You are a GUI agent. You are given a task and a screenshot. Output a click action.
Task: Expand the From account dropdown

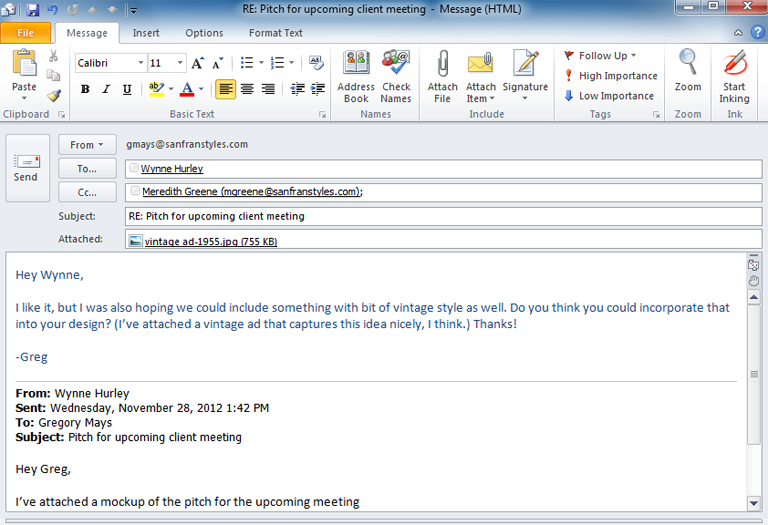(87, 145)
